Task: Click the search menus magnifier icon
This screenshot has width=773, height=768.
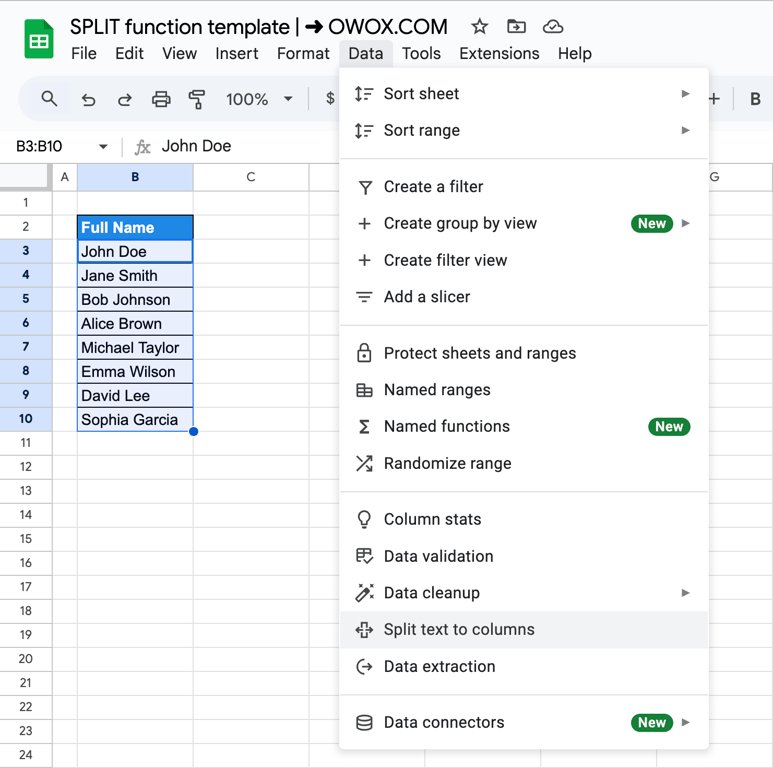Action: coord(49,99)
